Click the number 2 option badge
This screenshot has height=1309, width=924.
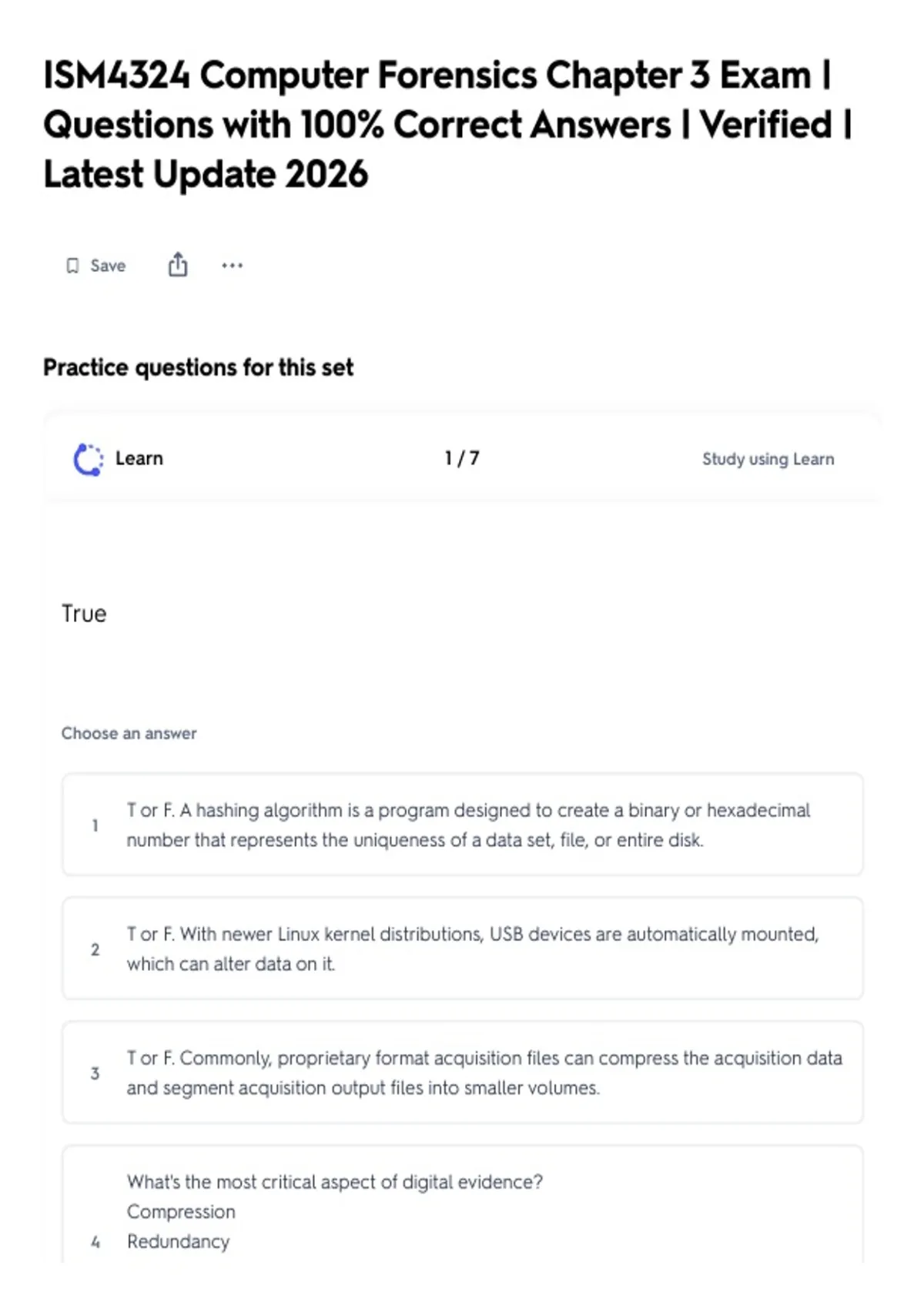[x=95, y=949]
